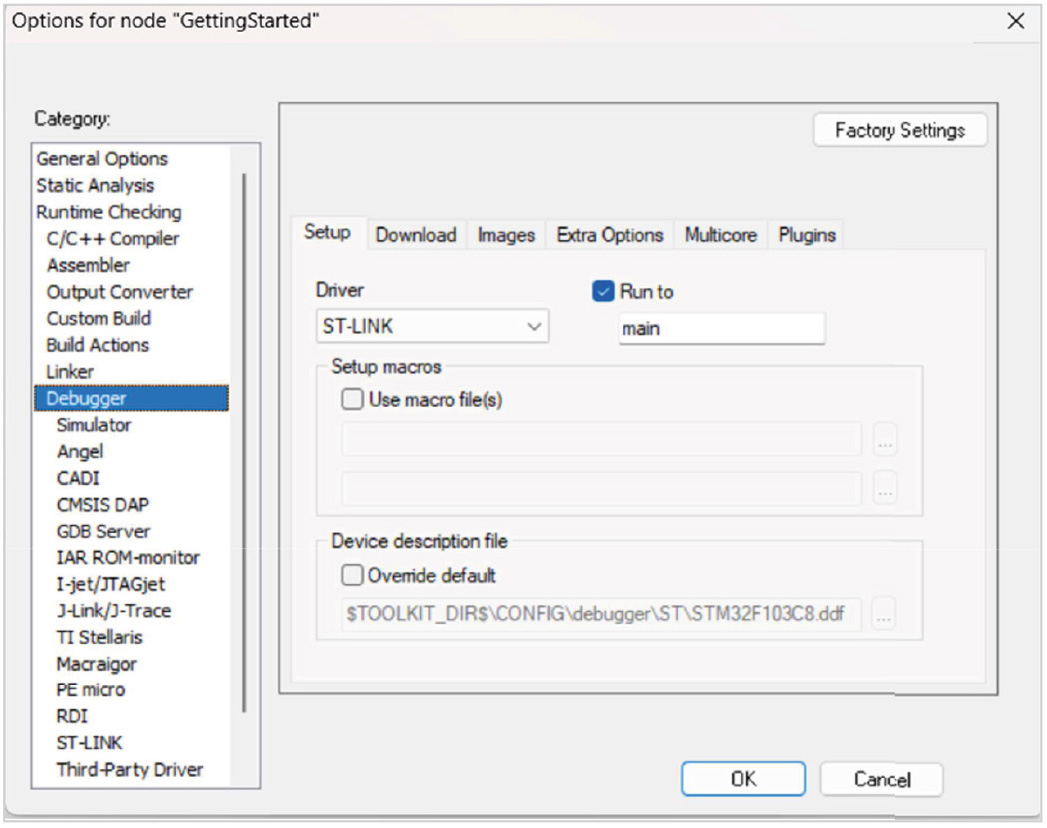Close the Options dialog window
The height and width of the screenshot is (828, 1047).
[1016, 21]
